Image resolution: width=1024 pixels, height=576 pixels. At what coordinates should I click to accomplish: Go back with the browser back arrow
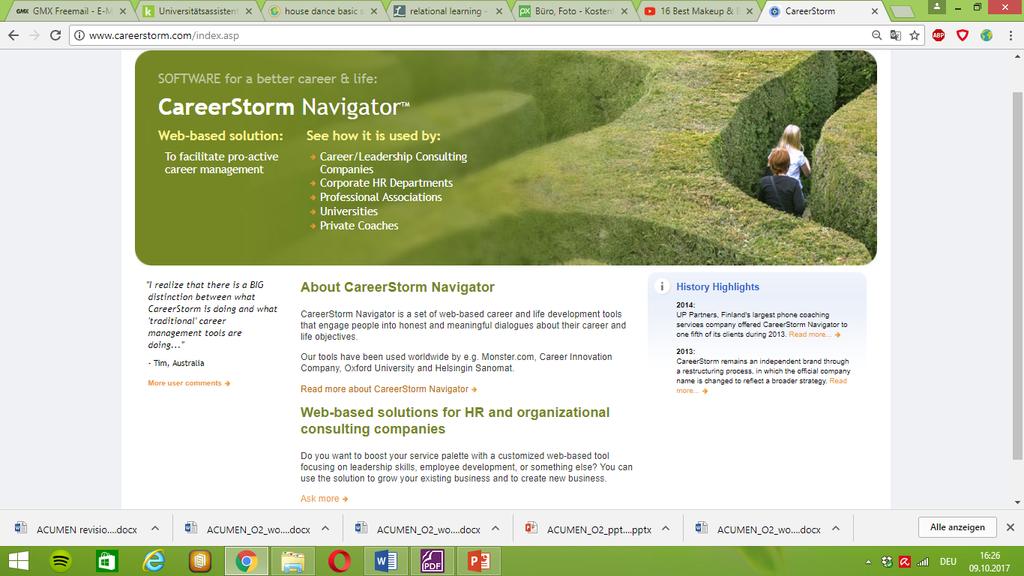pos(14,35)
